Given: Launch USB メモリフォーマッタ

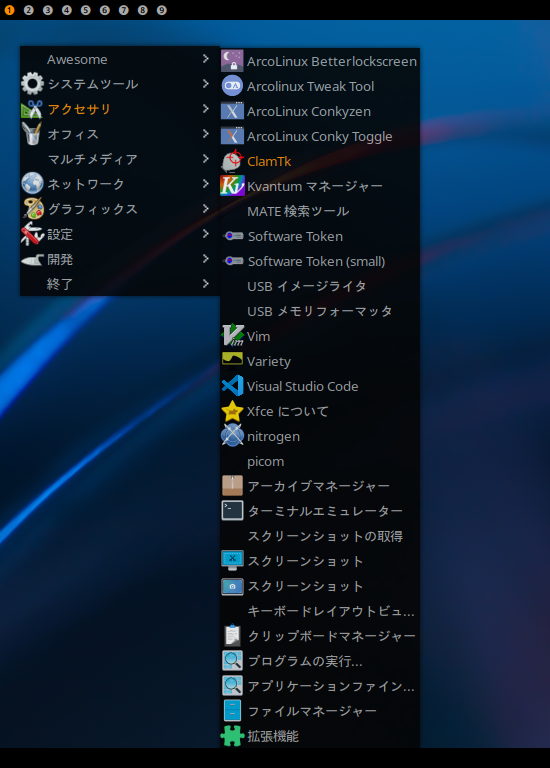Looking at the screenshot, I should pyautogui.click(x=320, y=311).
